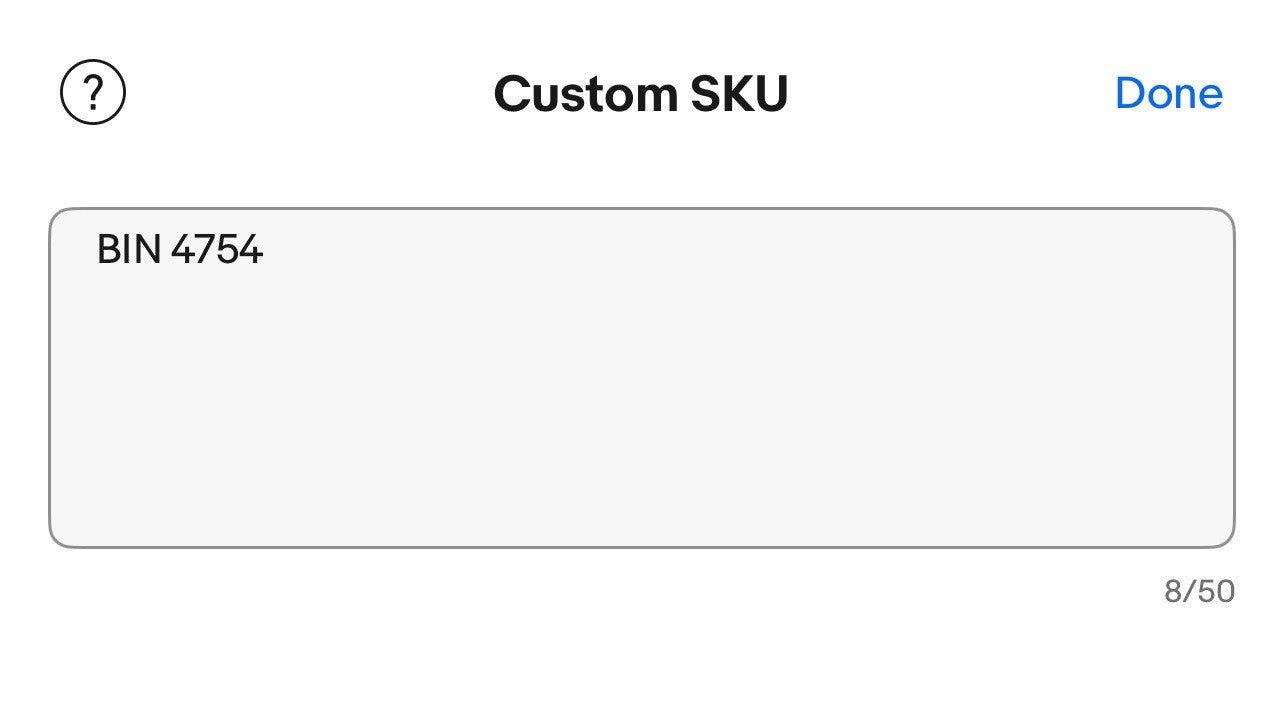Image resolution: width=1284 pixels, height=728 pixels.
Task: Click the Custom SKU heading text
Action: (641, 94)
